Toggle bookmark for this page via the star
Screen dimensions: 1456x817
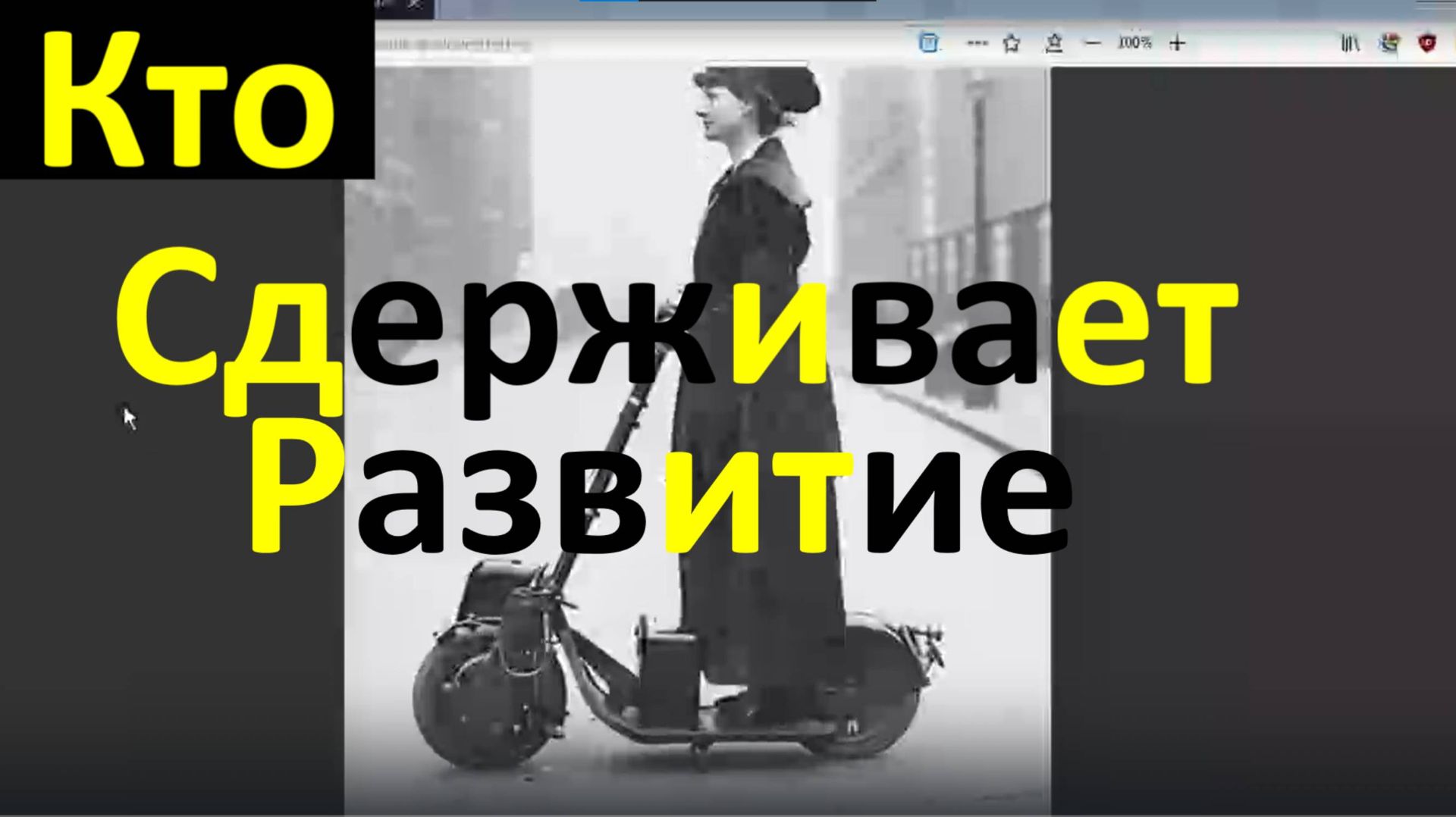pos(1012,43)
